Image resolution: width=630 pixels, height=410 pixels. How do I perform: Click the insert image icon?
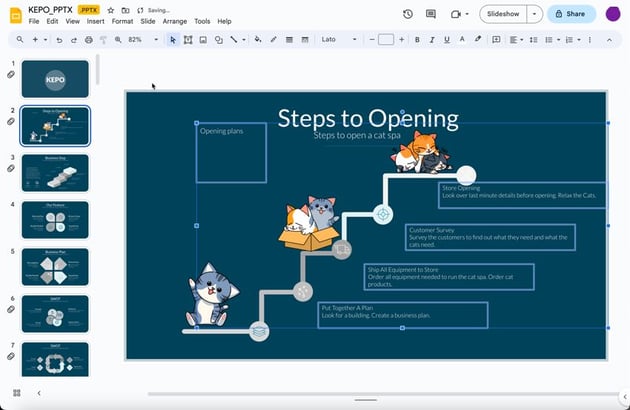pos(203,40)
